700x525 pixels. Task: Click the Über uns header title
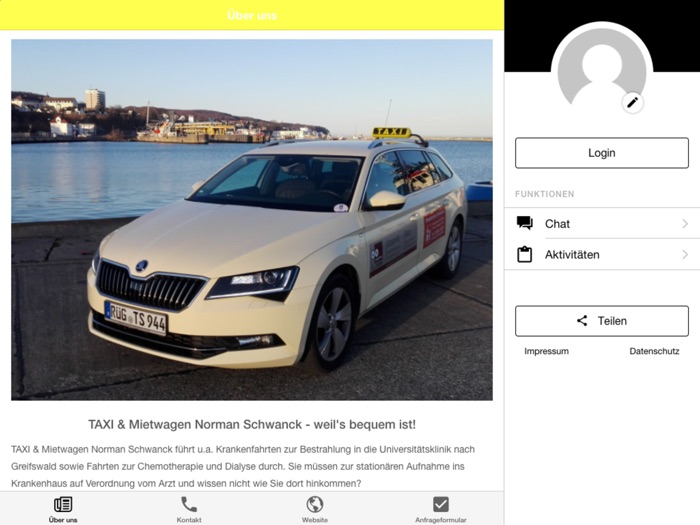[252, 15]
